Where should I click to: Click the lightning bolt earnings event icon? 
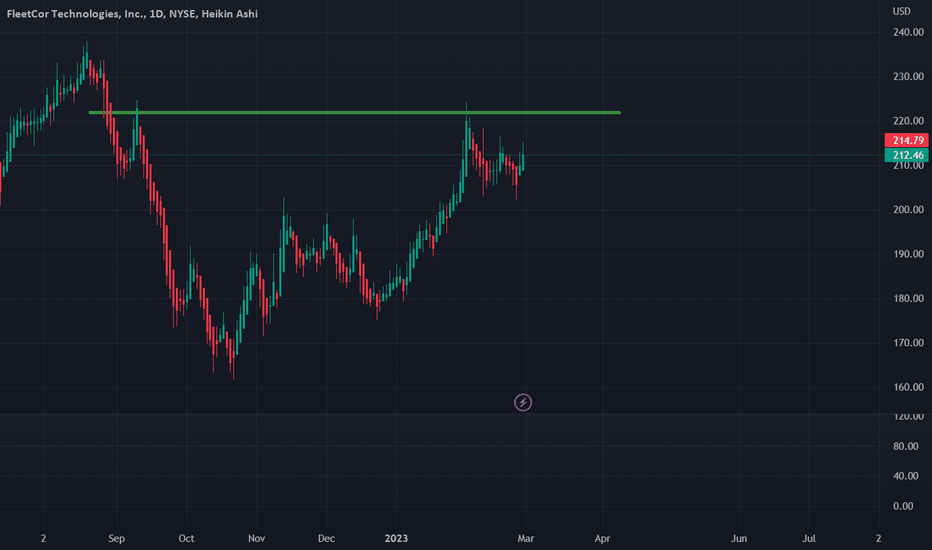[522, 403]
